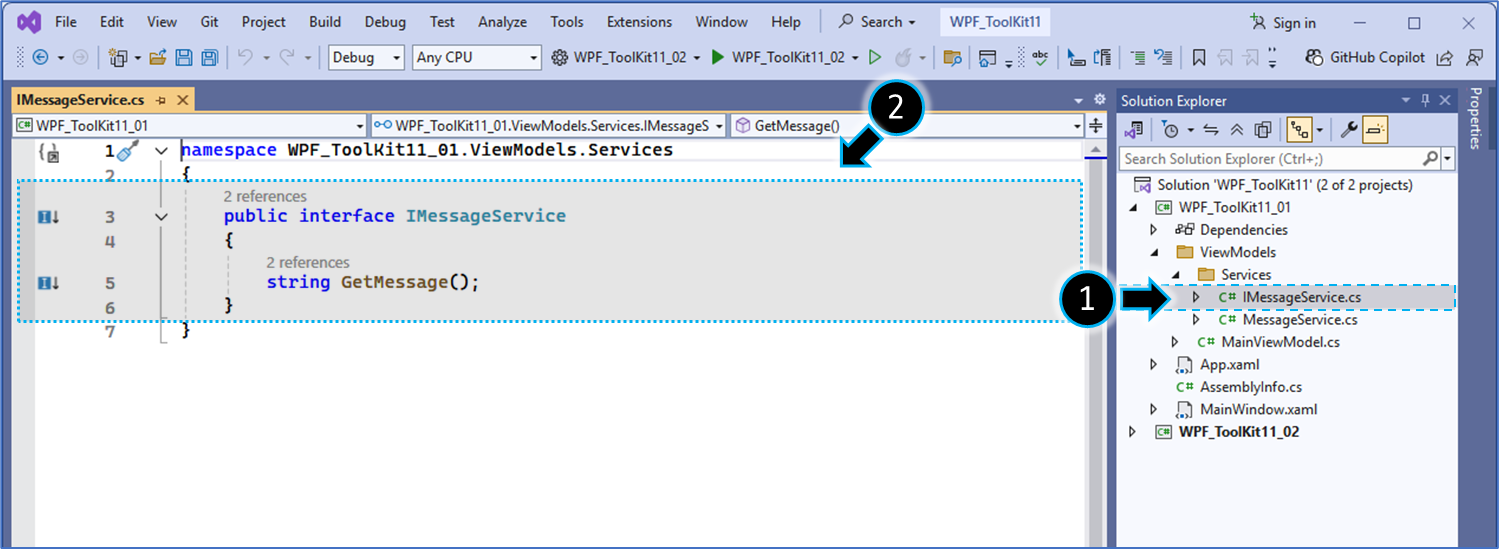Open the Analyze menu
This screenshot has height=549, width=1499.
point(502,22)
